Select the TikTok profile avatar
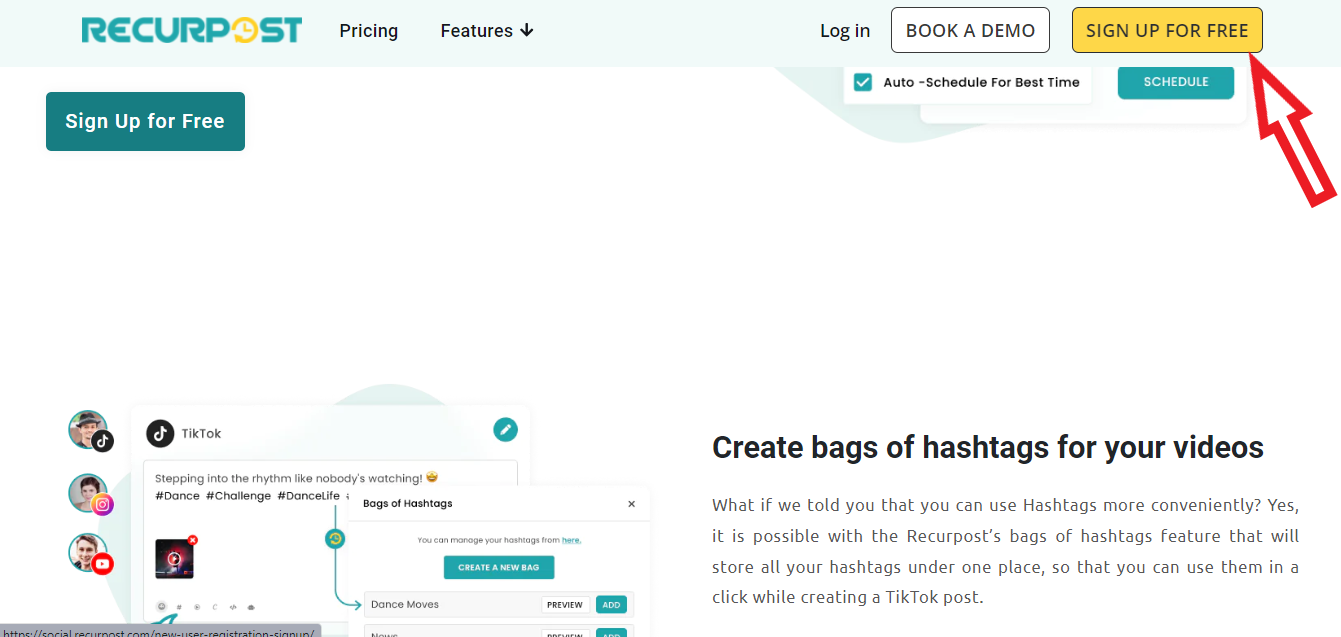 pyautogui.click(x=90, y=431)
